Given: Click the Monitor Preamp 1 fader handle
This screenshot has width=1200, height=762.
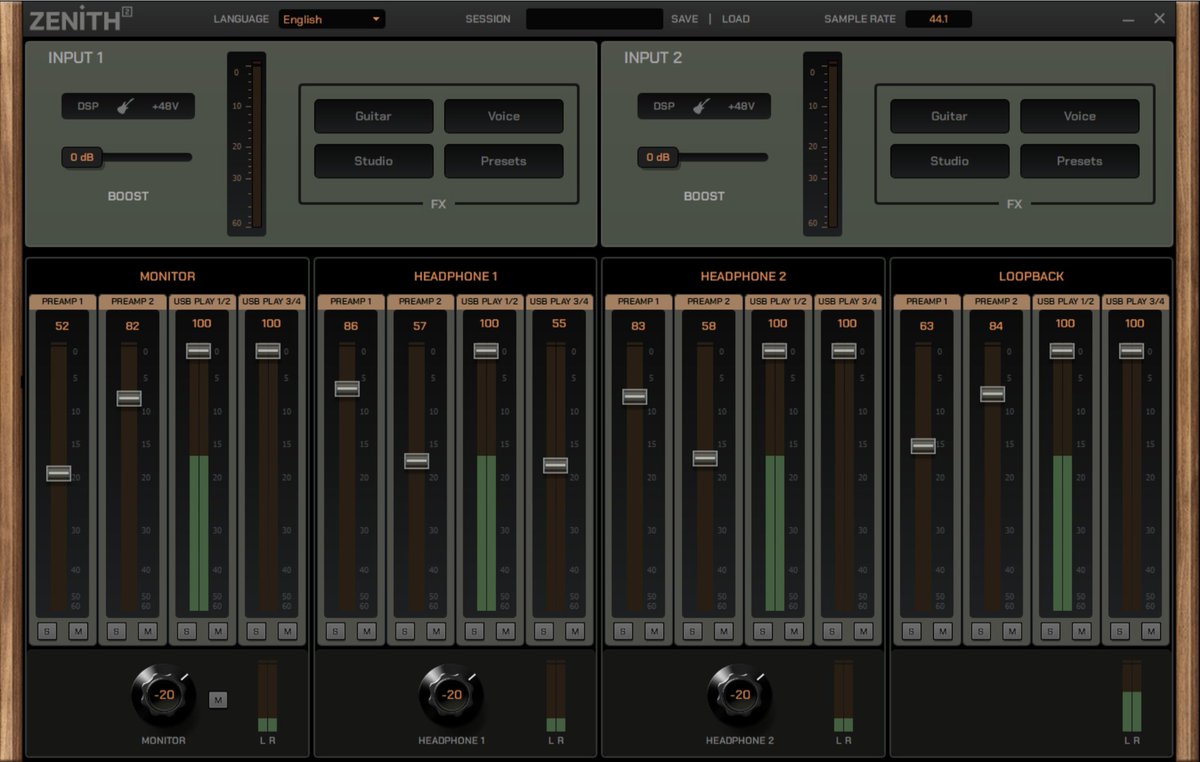Looking at the screenshot, I should [59, 473].
